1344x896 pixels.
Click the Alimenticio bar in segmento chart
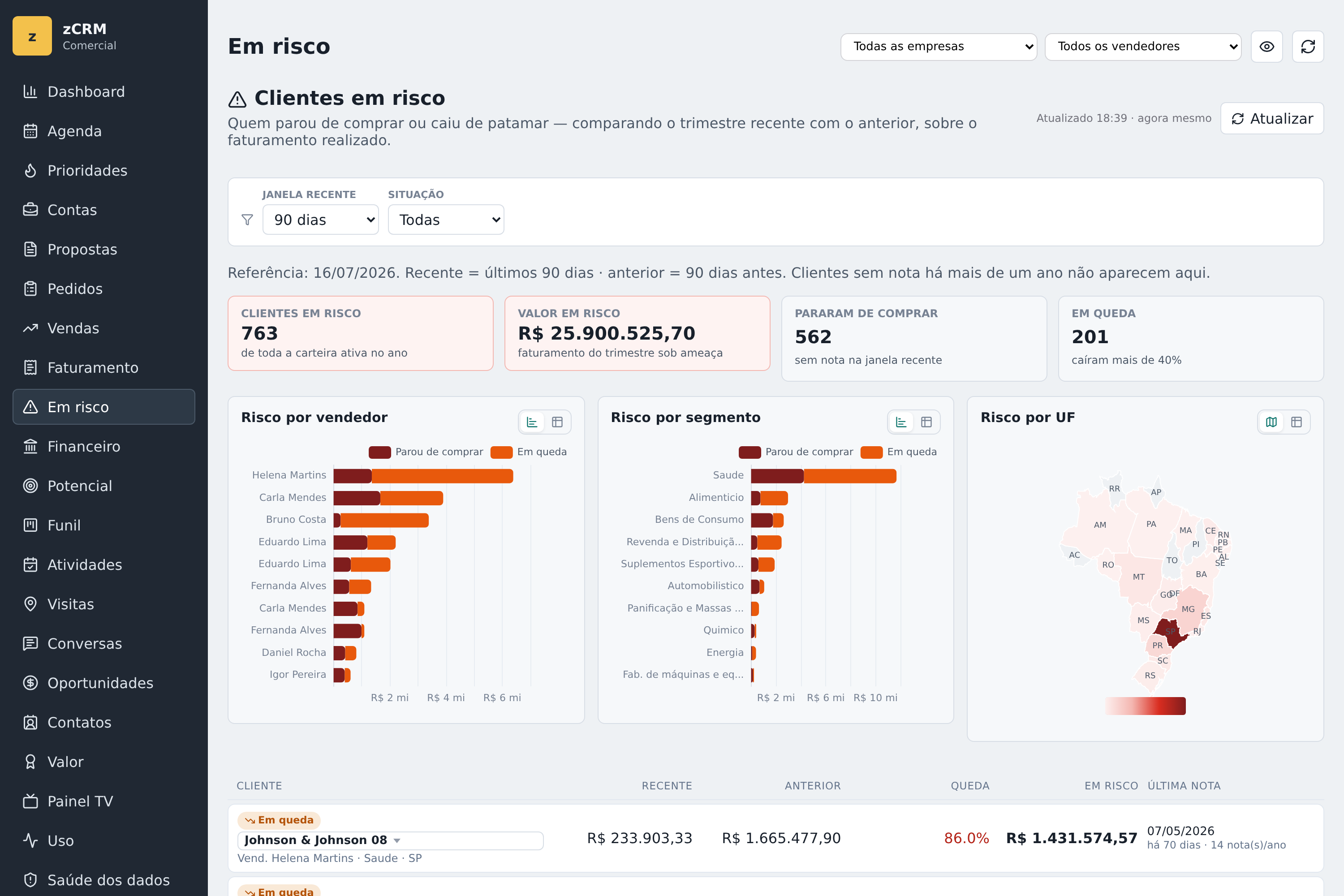coord(769,498)
